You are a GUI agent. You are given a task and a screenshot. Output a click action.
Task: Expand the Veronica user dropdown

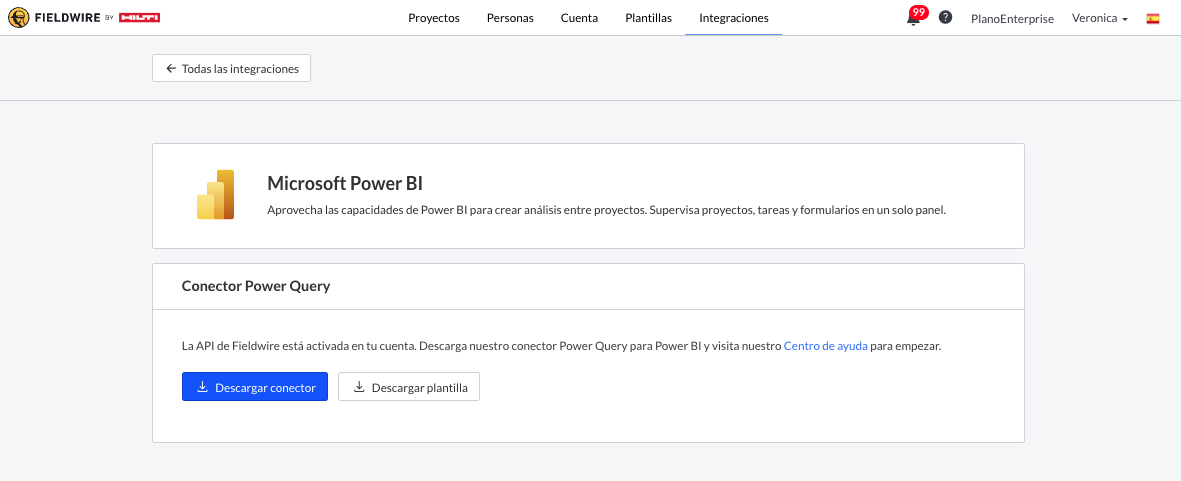click(1100, 18)
